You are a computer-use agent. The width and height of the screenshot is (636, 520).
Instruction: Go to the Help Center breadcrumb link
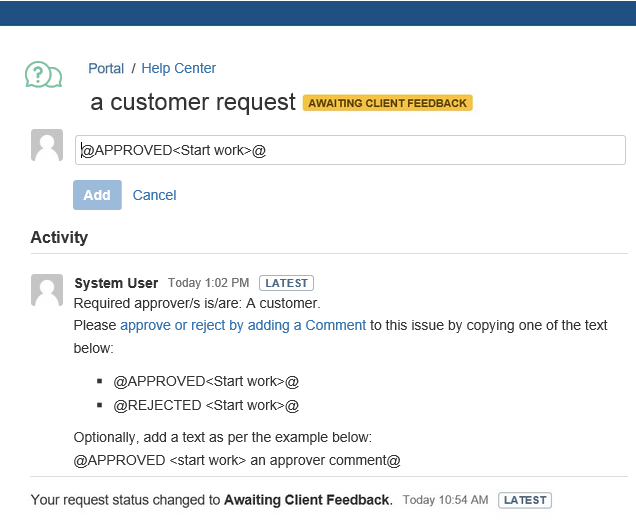[x=178, y=69]
